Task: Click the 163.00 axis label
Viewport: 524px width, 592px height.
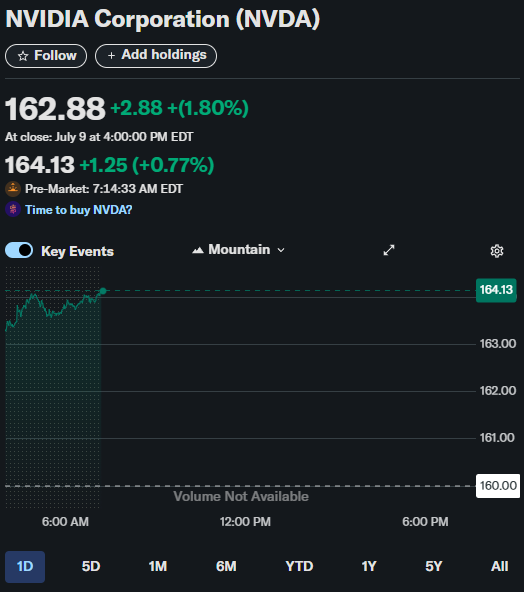Action: click(498, 344)
